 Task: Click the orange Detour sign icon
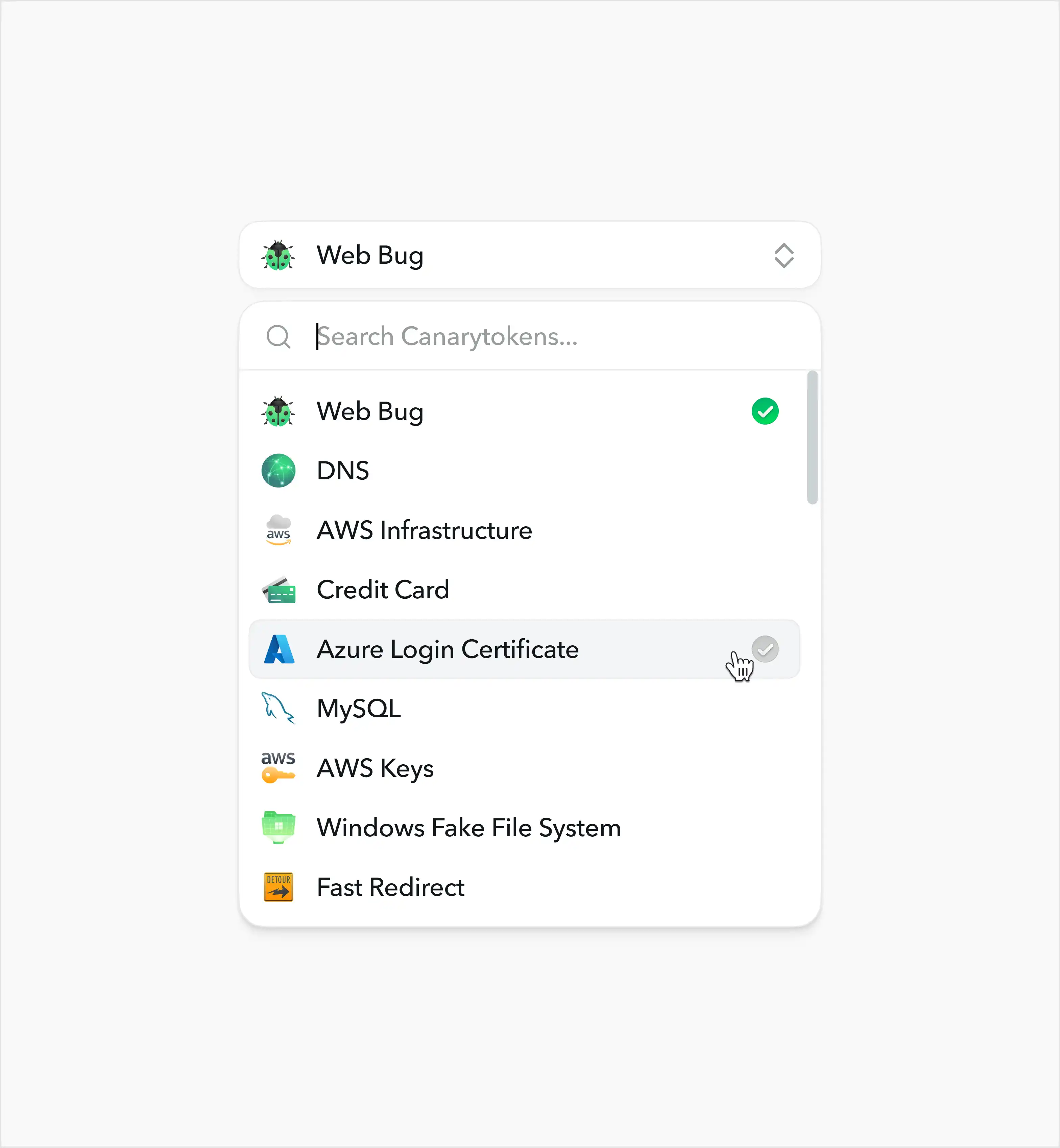(x=278, y=887)
